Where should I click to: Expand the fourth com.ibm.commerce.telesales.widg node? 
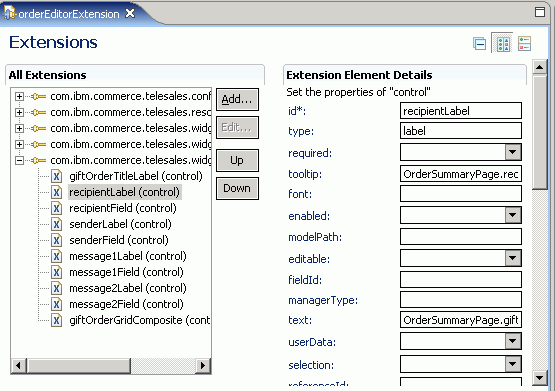pos(19,144)
